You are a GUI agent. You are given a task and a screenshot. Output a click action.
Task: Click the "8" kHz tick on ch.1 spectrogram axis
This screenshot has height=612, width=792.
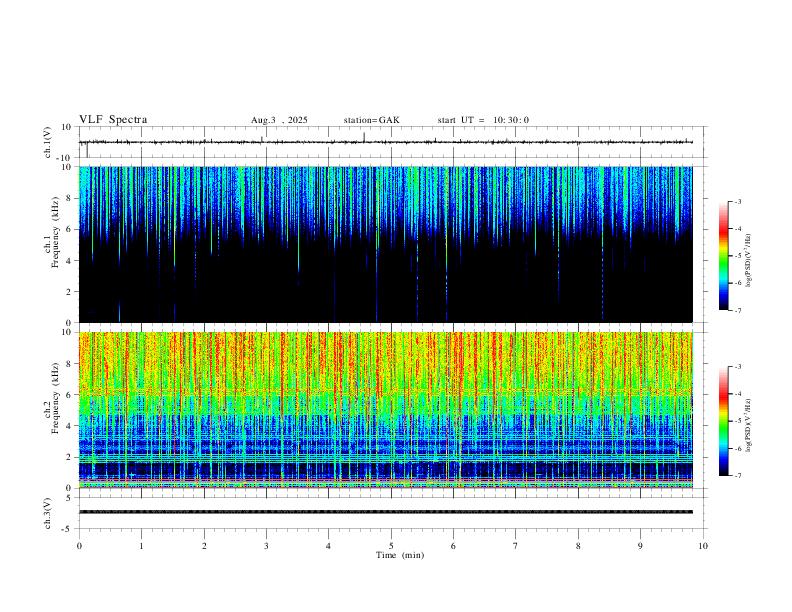69,198
